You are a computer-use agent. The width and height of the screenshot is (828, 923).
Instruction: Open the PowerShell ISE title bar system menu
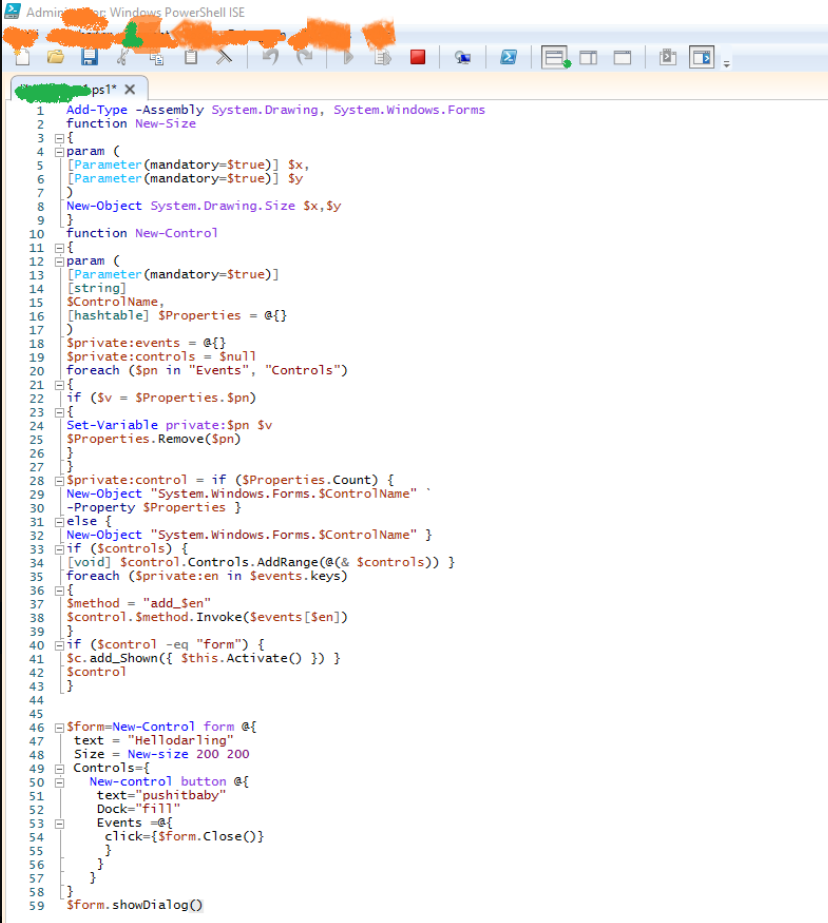tap(11, 12)
